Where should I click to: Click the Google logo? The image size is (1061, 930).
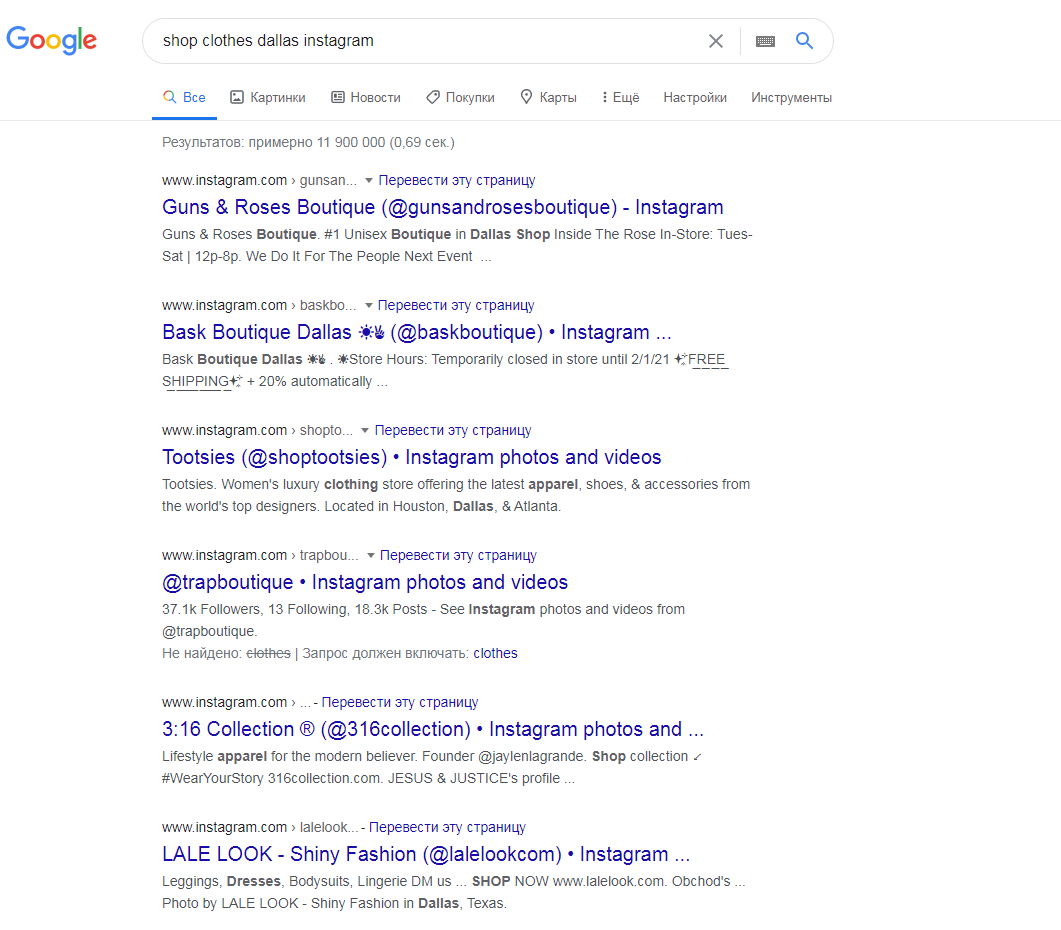(51, 41)
